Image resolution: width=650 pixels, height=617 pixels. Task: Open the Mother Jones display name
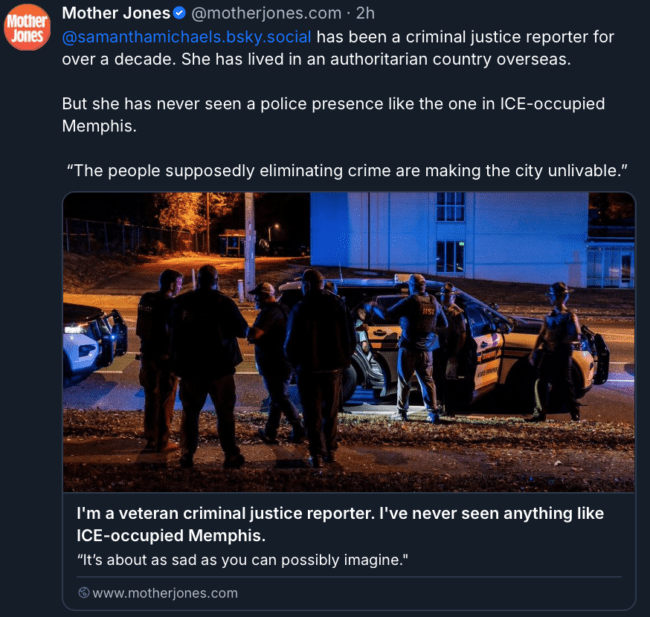(x=116, y=13)
